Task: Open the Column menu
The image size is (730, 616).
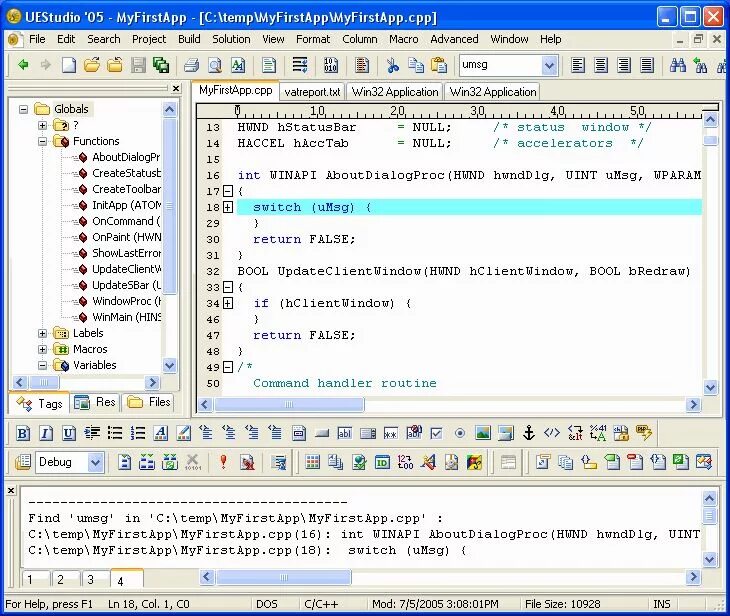Action: pos(359,39)
